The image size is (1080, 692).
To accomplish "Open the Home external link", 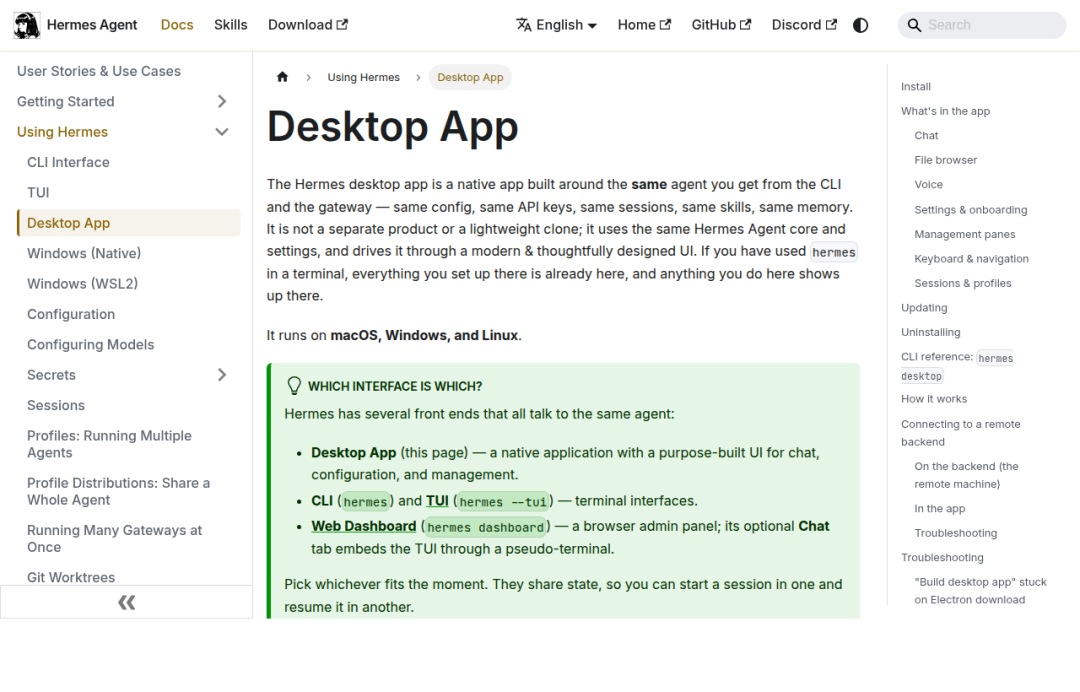I will pos(644,25).
